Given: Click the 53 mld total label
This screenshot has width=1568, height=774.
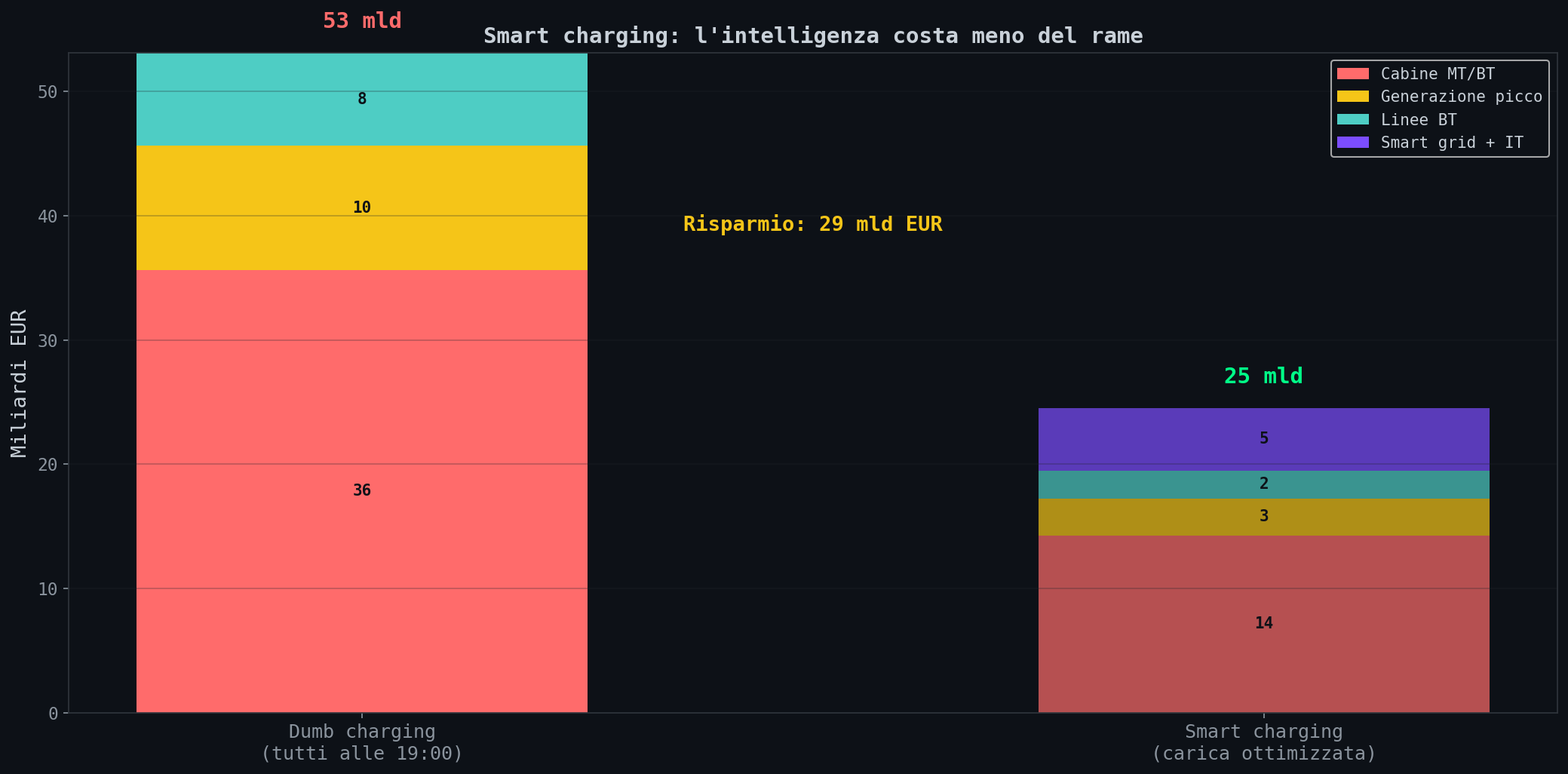Looking at the screenshot, I should pyautogui.click(x=362, y=20).
